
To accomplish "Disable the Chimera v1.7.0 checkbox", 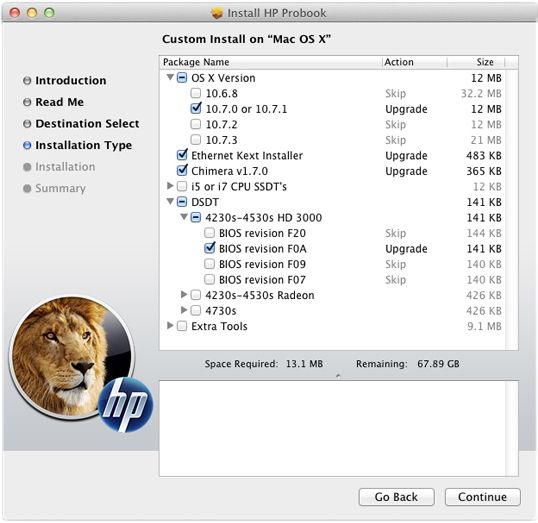I will click(x=182, y=171).
